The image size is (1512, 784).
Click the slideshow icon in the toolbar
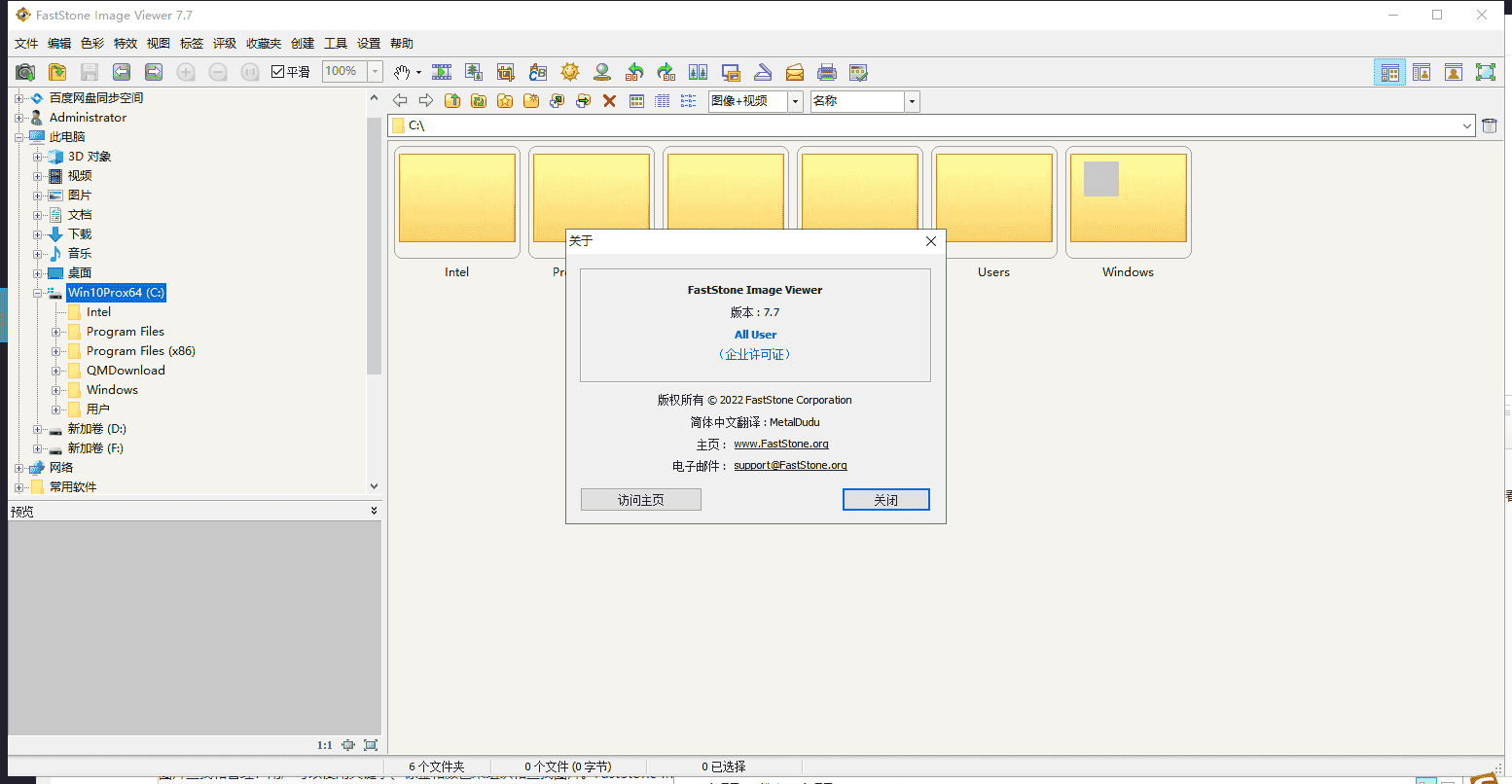click(442, 72)
